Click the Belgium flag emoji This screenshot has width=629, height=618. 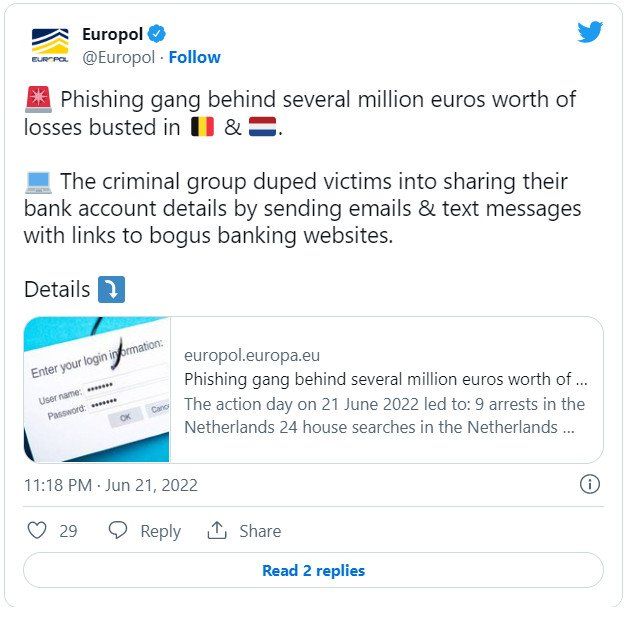pyautogui.click(x=203, y=127)
